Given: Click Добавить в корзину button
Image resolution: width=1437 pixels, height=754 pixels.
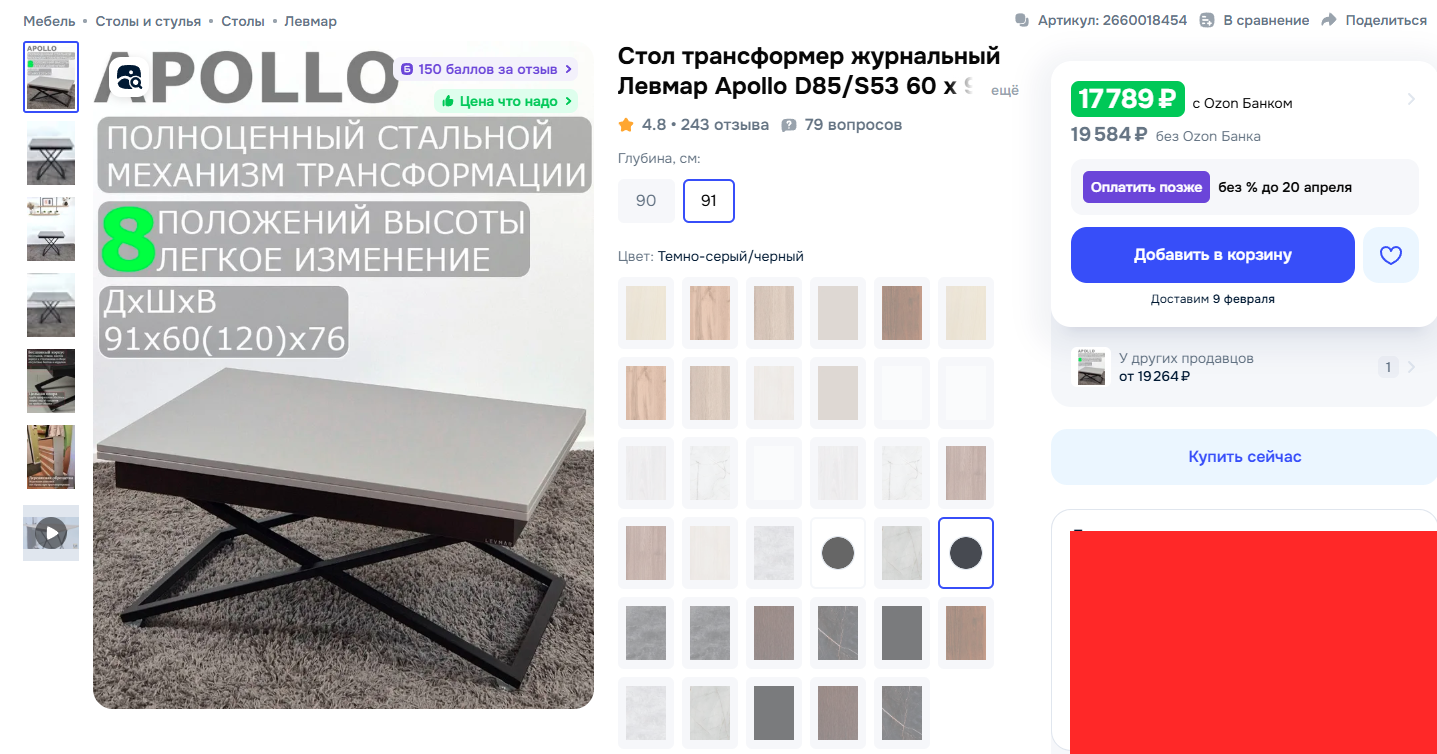Looking at the screenshot, I should point(1213,255).
